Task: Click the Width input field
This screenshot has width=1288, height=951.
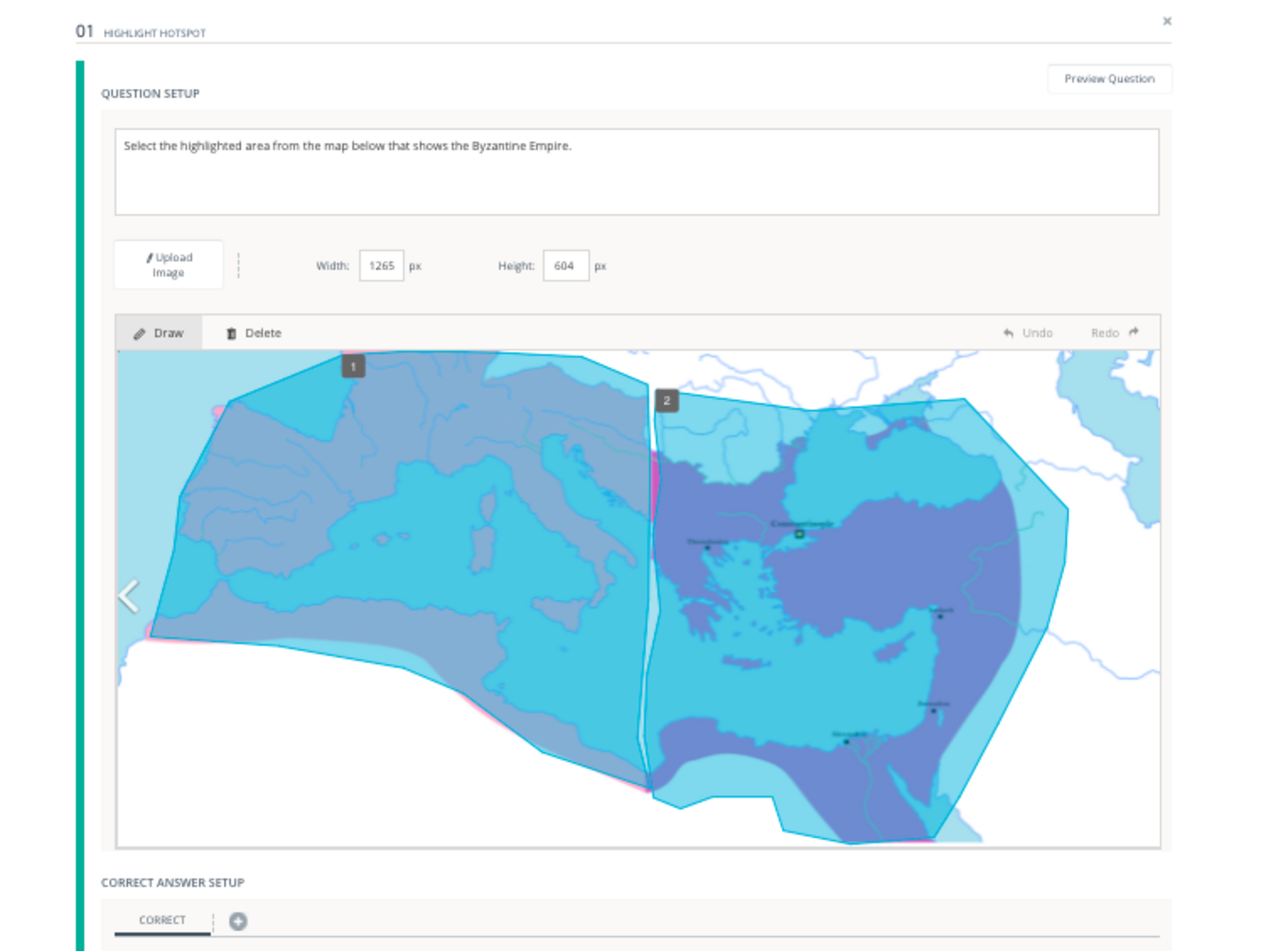Action: click(x=381, y=265)
